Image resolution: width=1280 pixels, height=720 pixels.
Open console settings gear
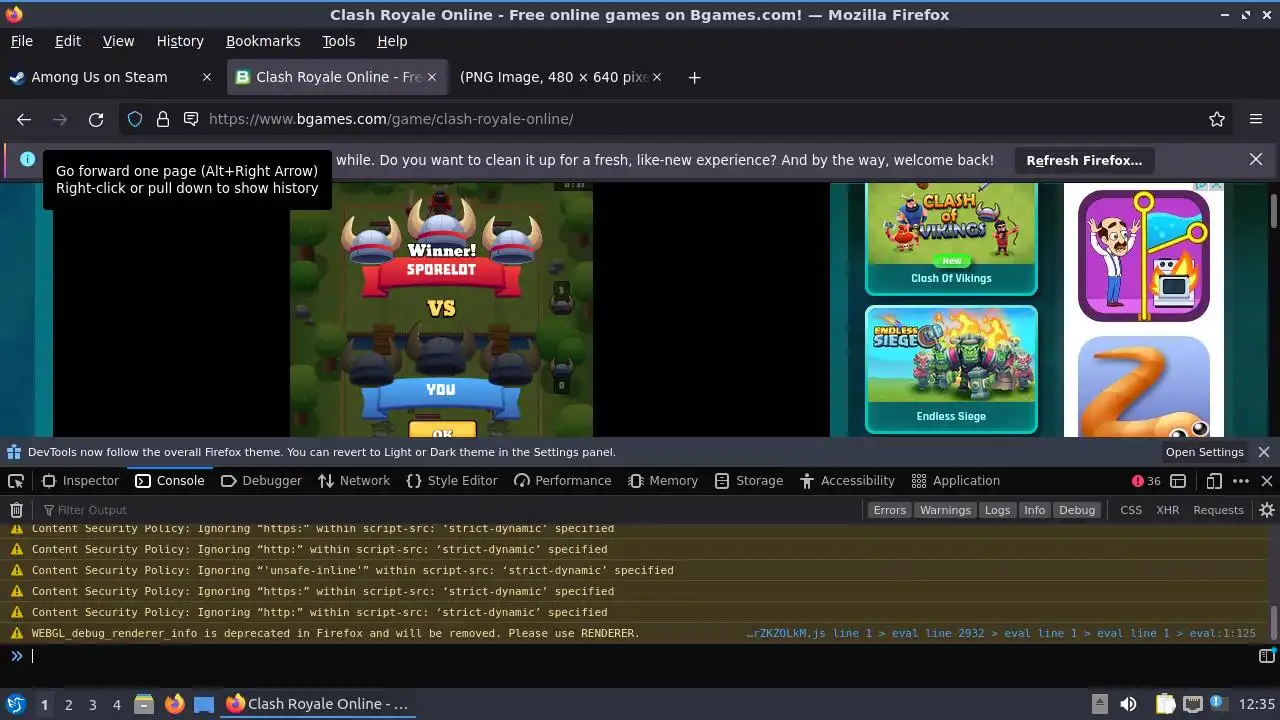click(x=1267, y=510)
